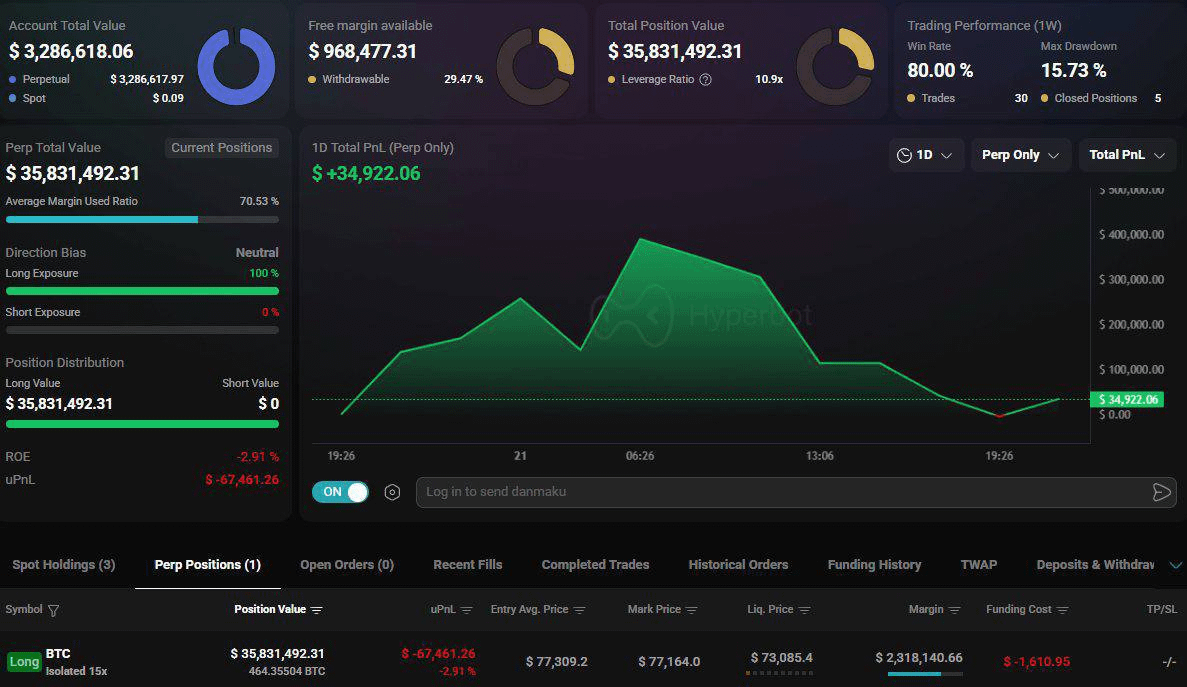Screen dimensions: 1187x687
Task: Click the Current Positions button
Action: (x=222, y=148)
